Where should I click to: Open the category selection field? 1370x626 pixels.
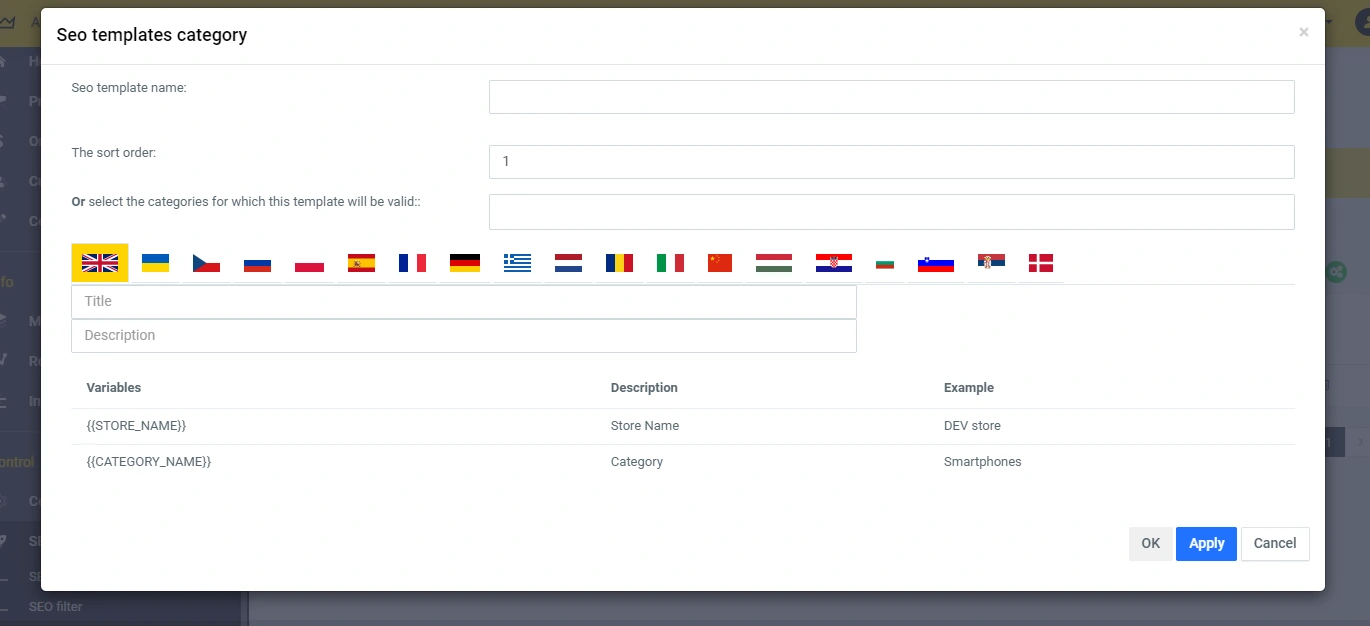point(891,212)
